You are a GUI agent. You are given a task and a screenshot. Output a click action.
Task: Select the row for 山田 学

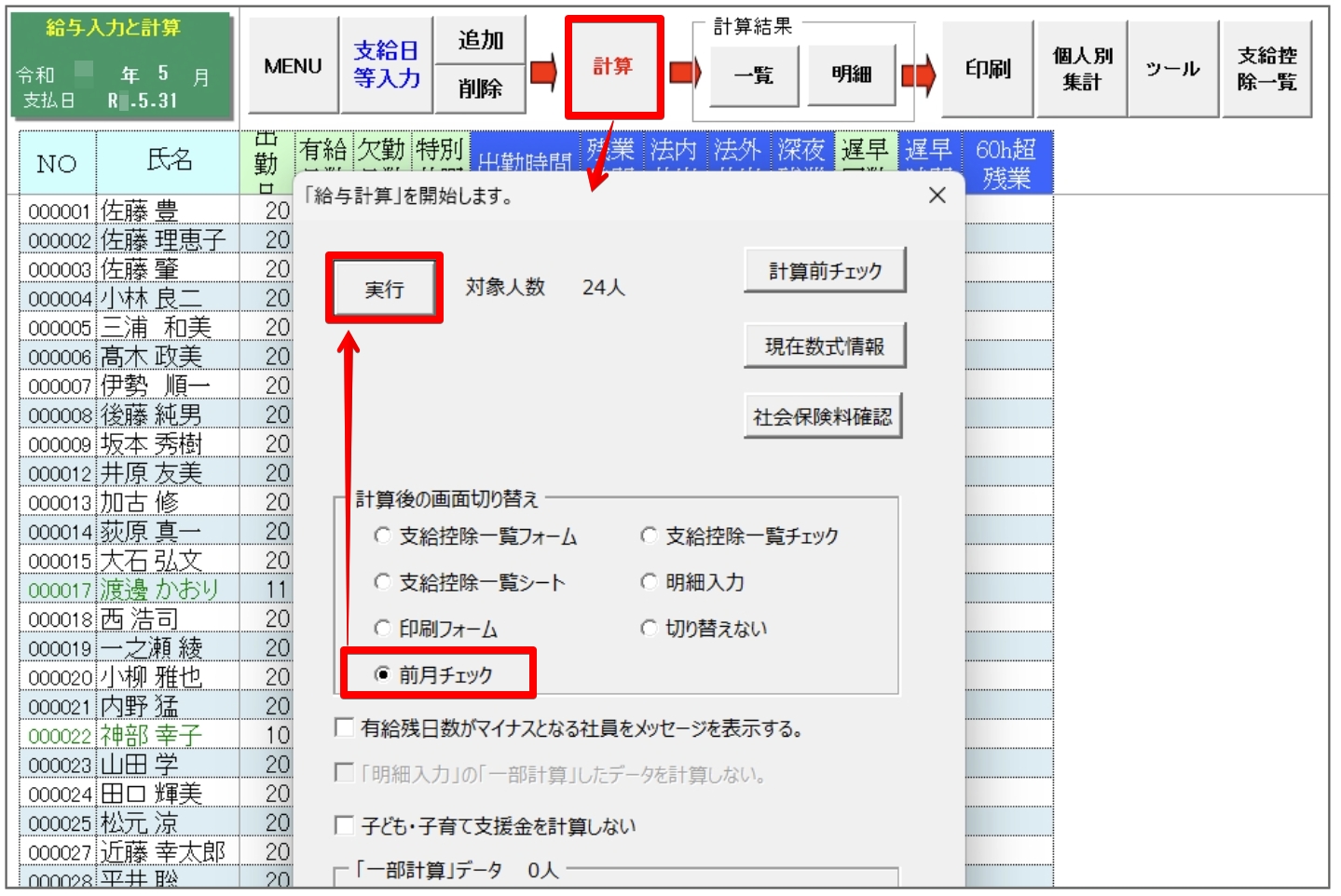[156, 764]
